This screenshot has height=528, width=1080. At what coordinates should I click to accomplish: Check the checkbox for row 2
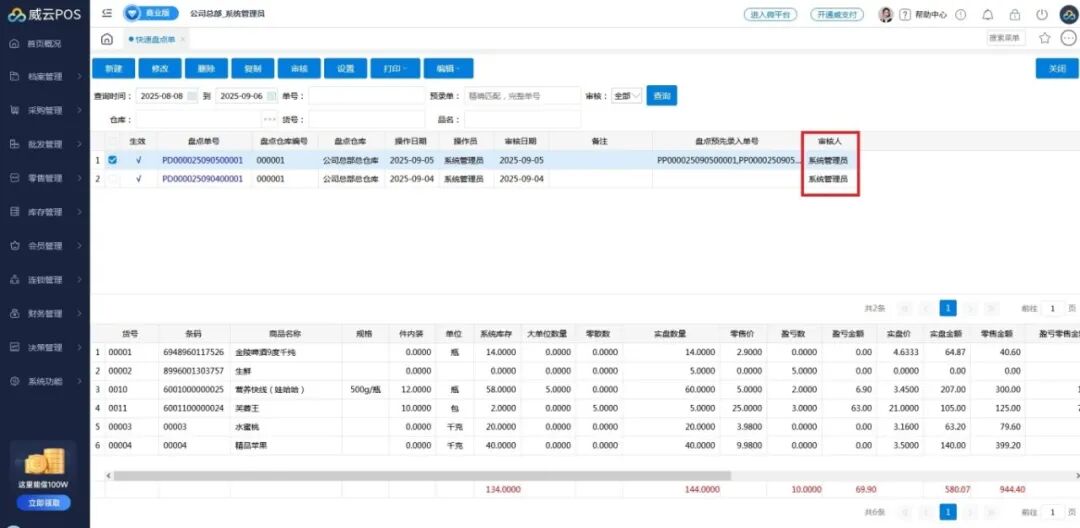112,179
